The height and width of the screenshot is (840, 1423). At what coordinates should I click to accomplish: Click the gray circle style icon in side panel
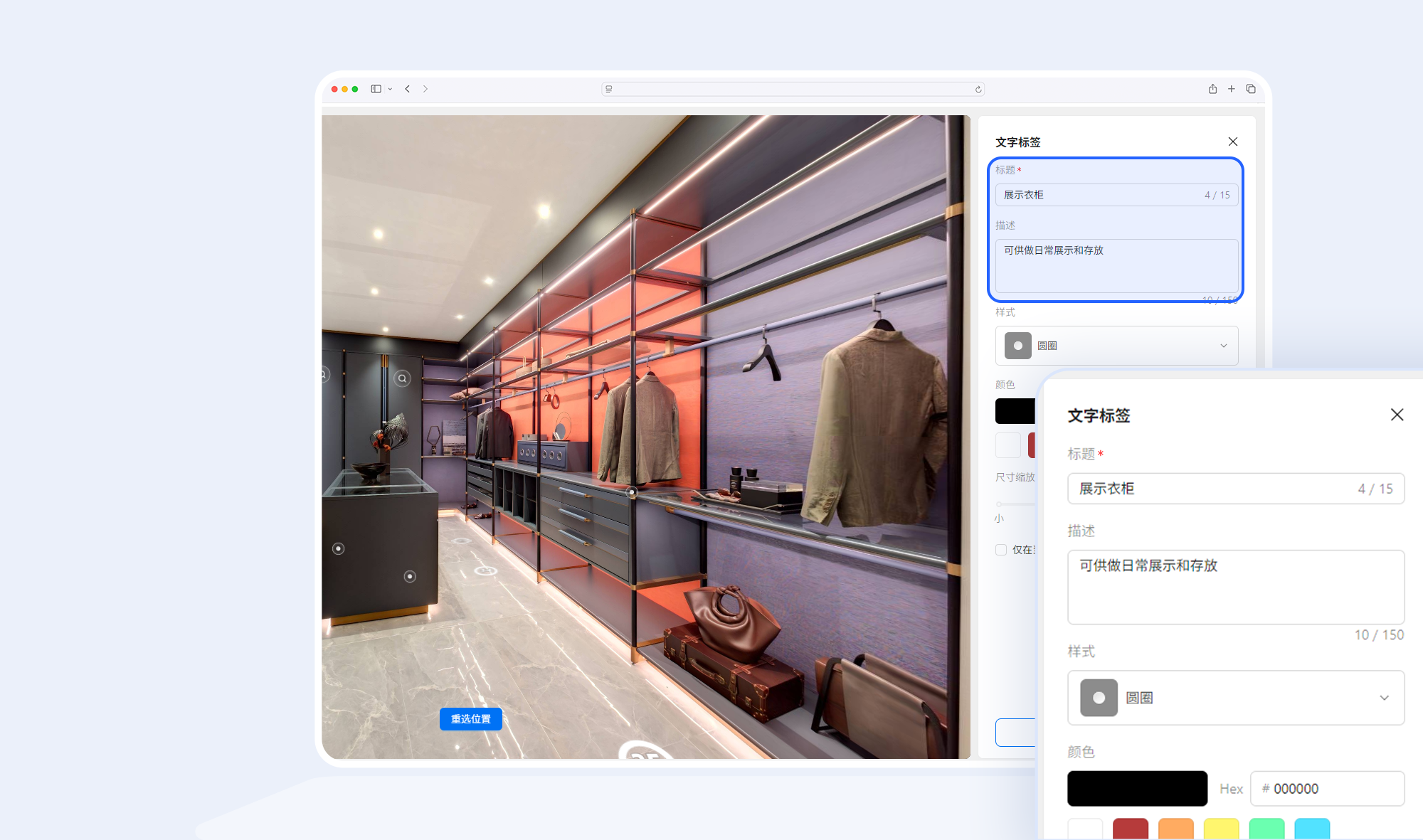[1017, 346]
